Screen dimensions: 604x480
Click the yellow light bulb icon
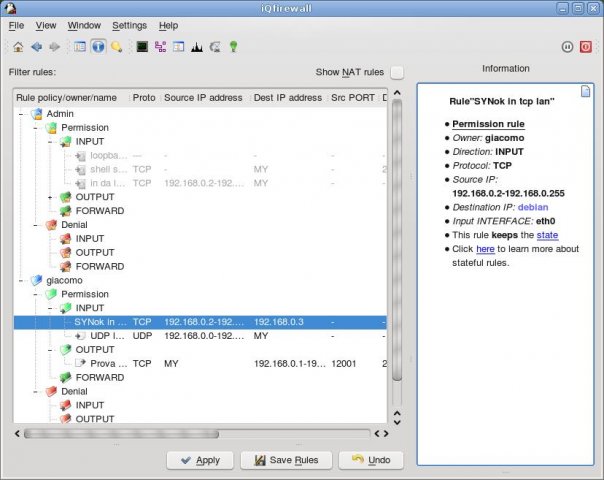coord(116,47)
